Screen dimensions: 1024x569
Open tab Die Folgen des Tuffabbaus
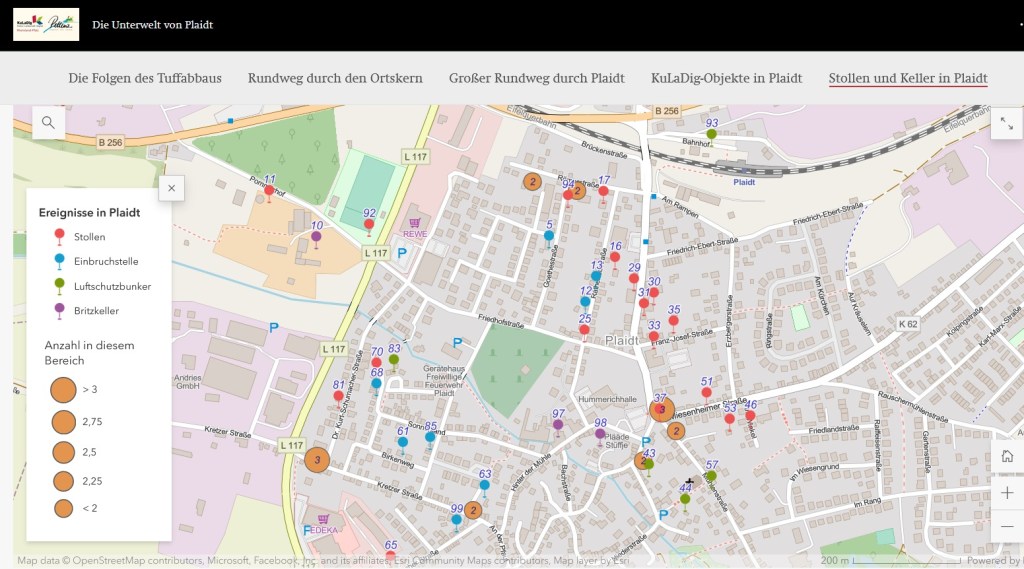click(145, 78)
